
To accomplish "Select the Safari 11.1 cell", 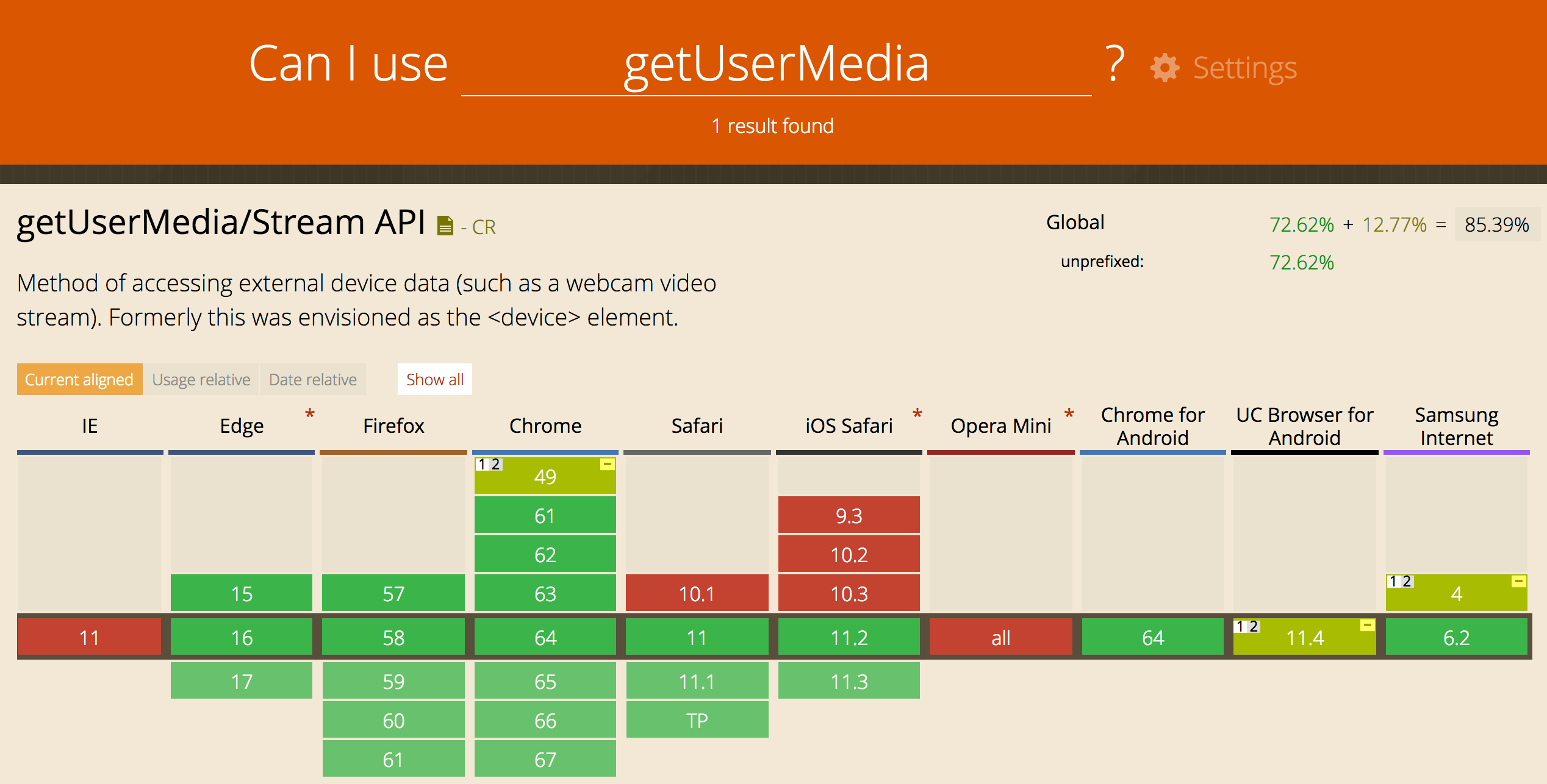I will (697, 680).
